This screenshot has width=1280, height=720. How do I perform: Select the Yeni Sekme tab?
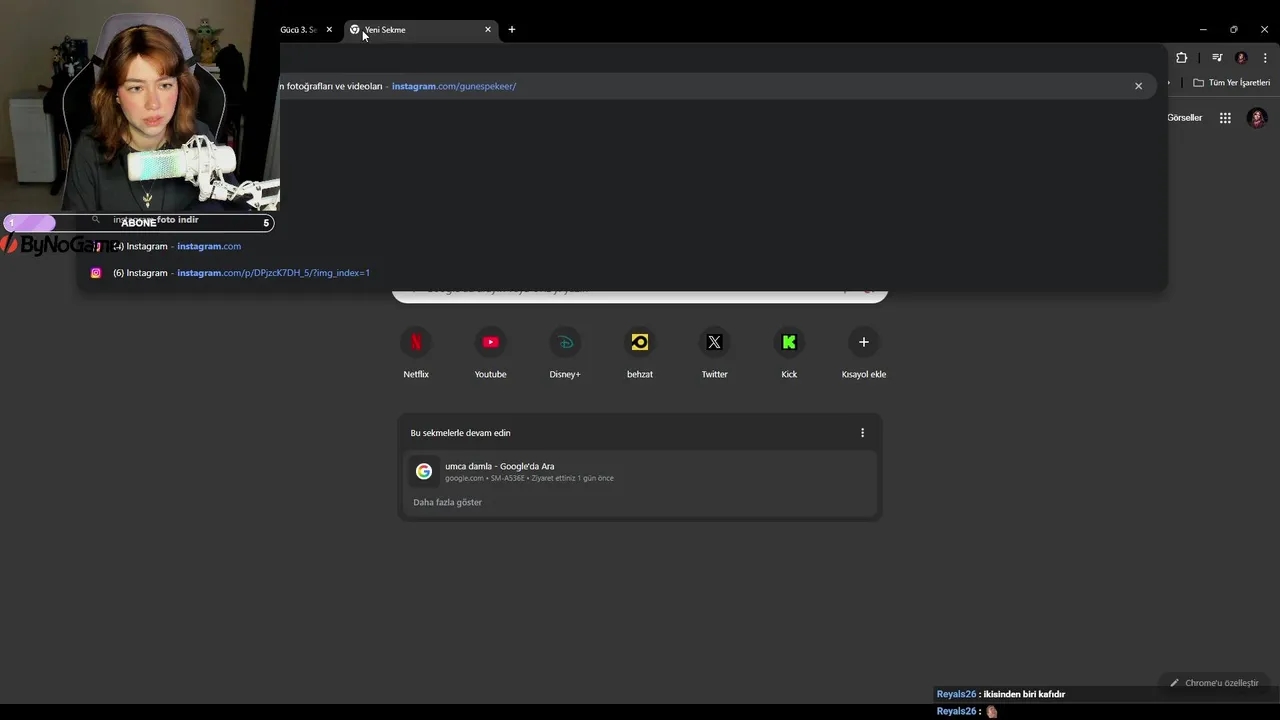click(x=420, y=30)
